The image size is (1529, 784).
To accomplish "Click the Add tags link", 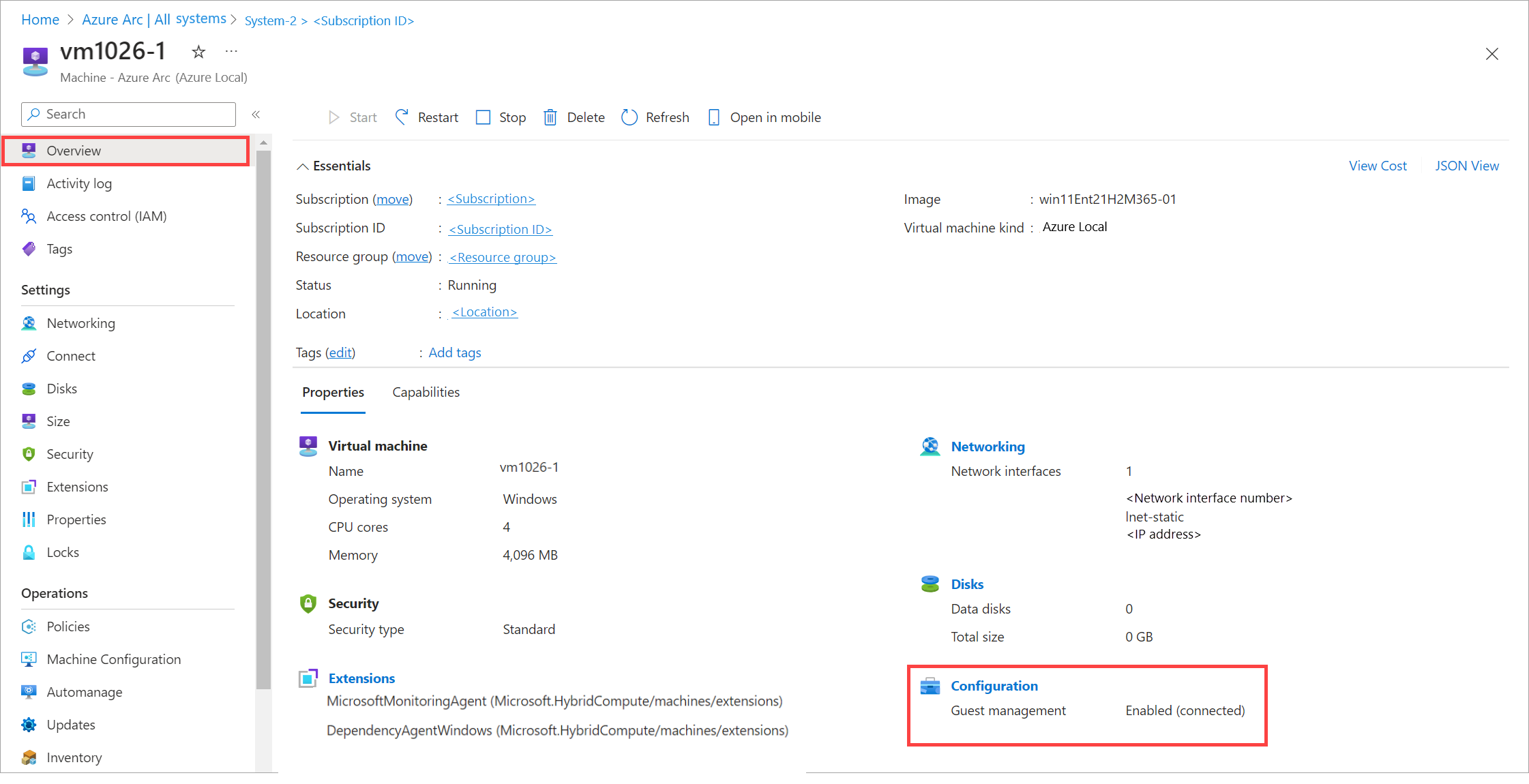I will pyautogui.click(x=454, y=352).
